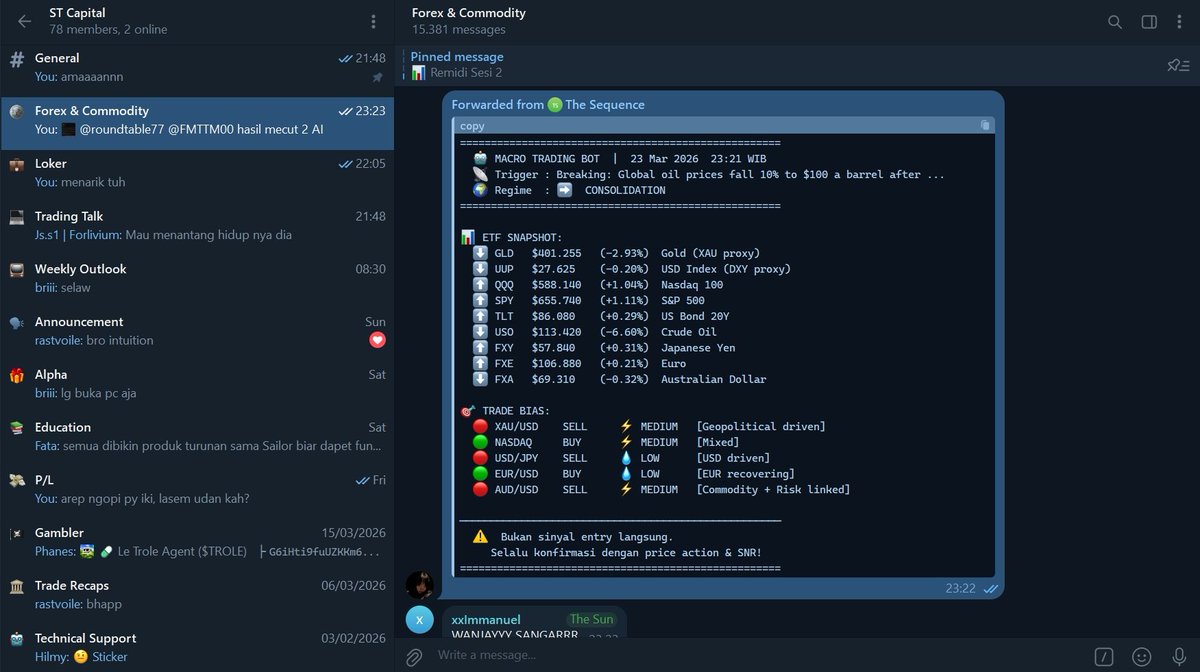Open xxlmmanuel's profile name
1200x672 pixels.
pyautogui.click(x=486, y=620)
